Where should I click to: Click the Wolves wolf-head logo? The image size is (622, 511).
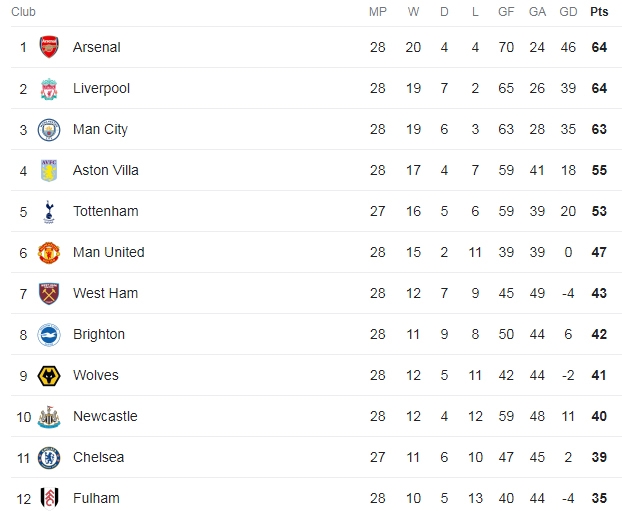pyautogui.click(x=49, y=376)
